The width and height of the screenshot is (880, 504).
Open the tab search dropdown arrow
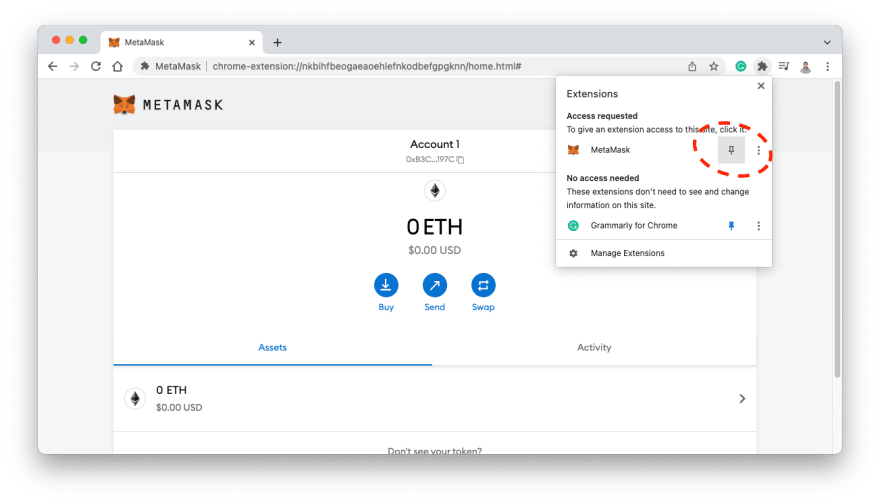pos(827,42)
